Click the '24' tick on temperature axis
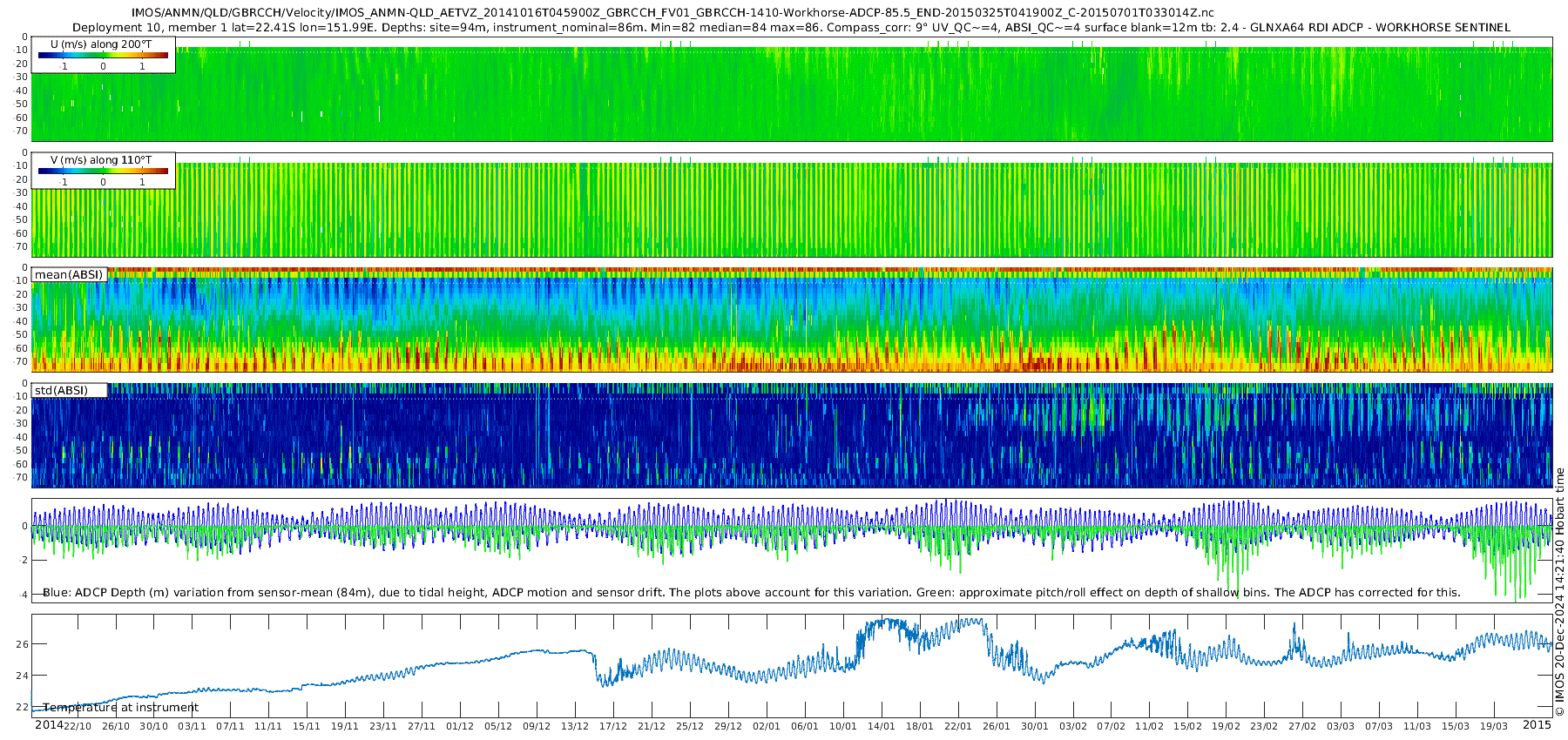The height and width of the screenshot is (740, 1568). (x=23, y=676)
